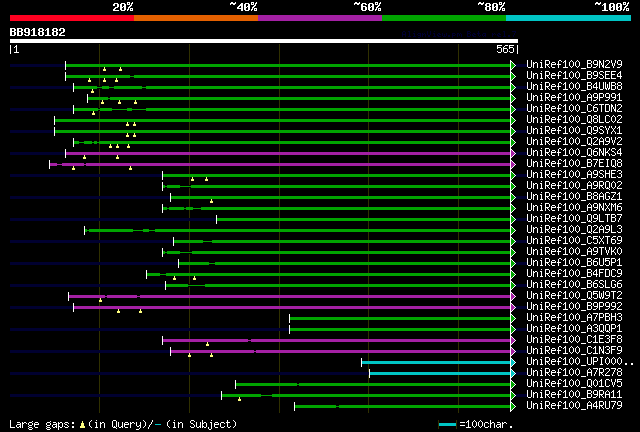The height and width of the screenshot is (432, 640).
Task: Click the purple arrowhead ending the C1E3F8 alignment
Action: pos(513,341)
